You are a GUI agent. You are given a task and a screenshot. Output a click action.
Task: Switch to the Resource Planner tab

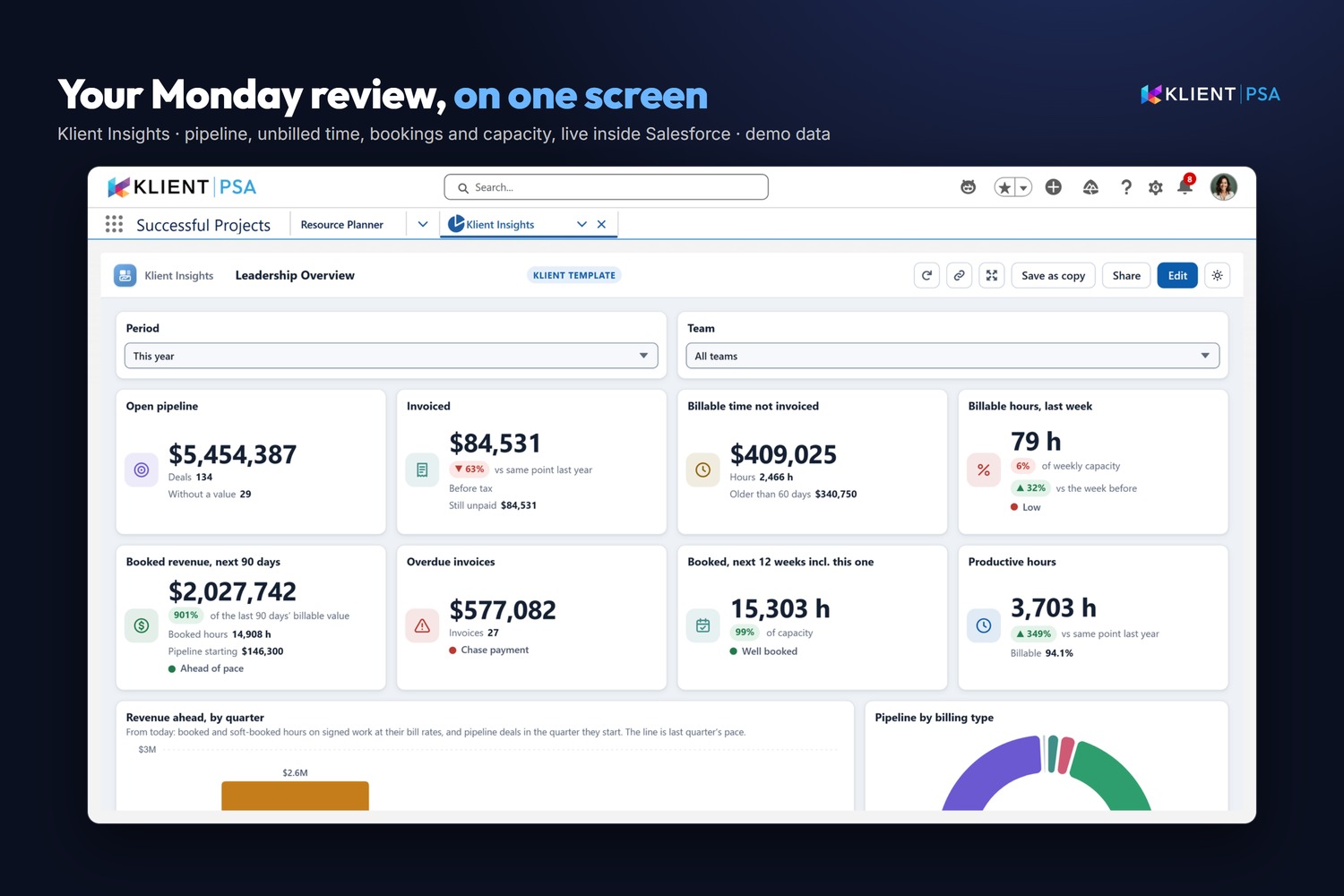pyautogui.click(x=342, y=225)
